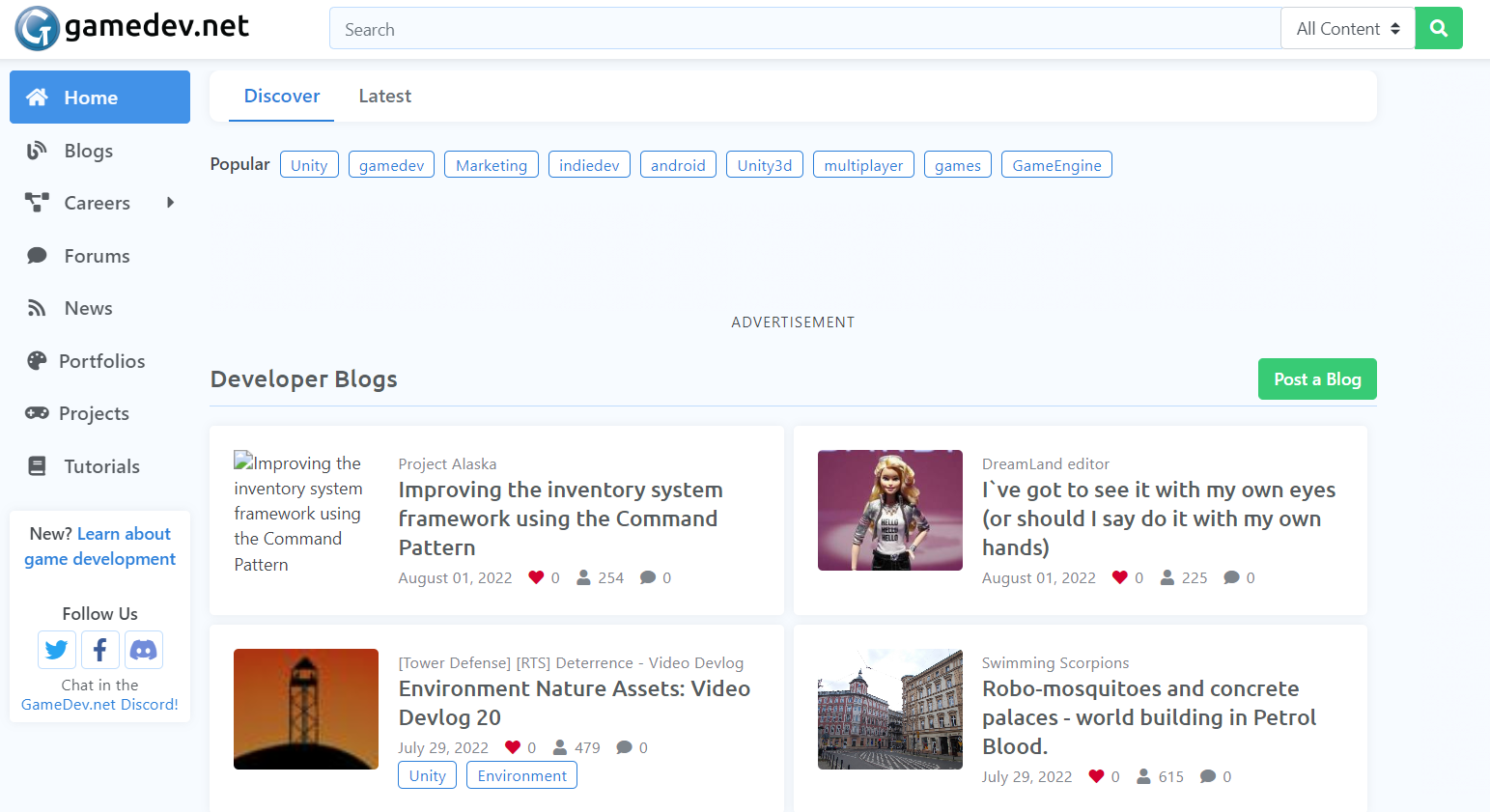Open the Facebook social icon

tap(100, 650)
